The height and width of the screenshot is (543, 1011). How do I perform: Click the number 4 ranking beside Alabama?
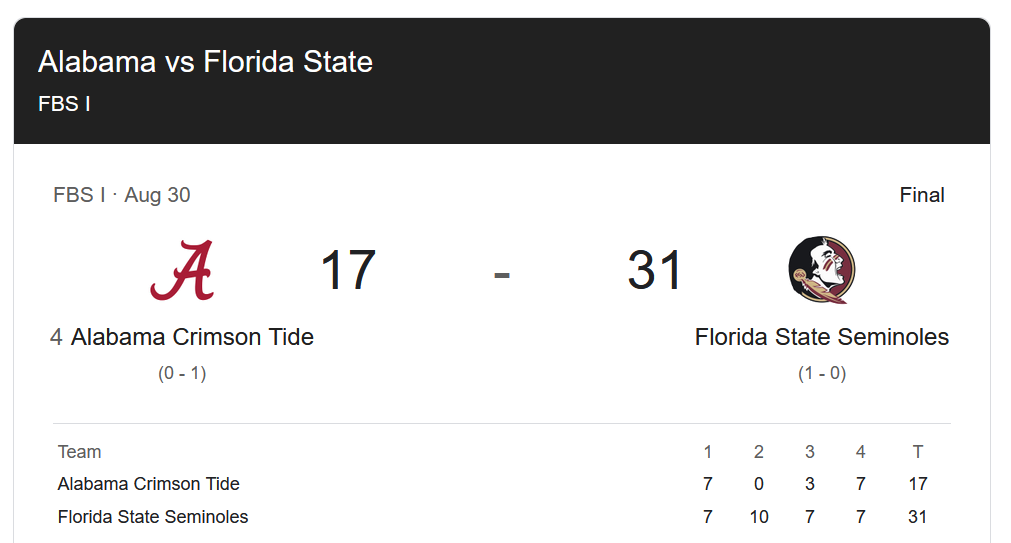[56, 338]
